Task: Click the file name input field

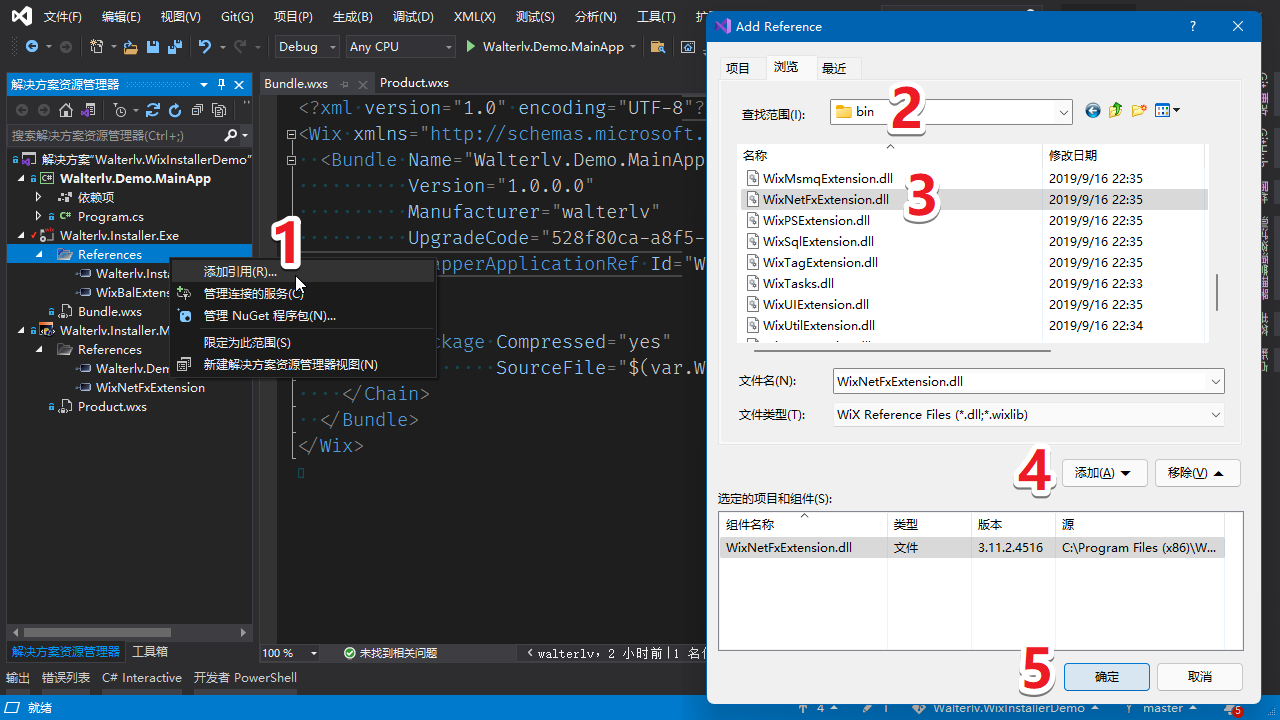Action: click(1019, 381)
